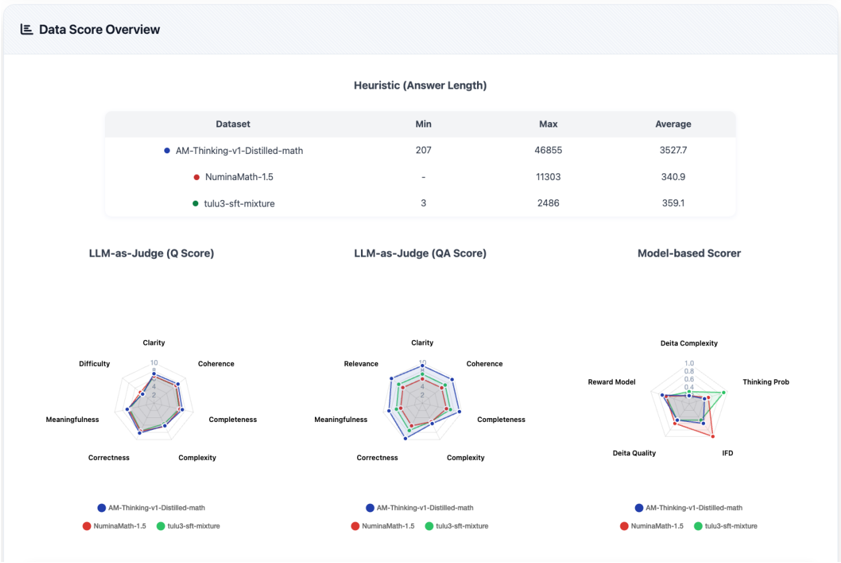Viewport: 841px width, 563px height.
Task: Click the green dot beside tulu3-sft-mixture in table
Action: pos(195,203)
